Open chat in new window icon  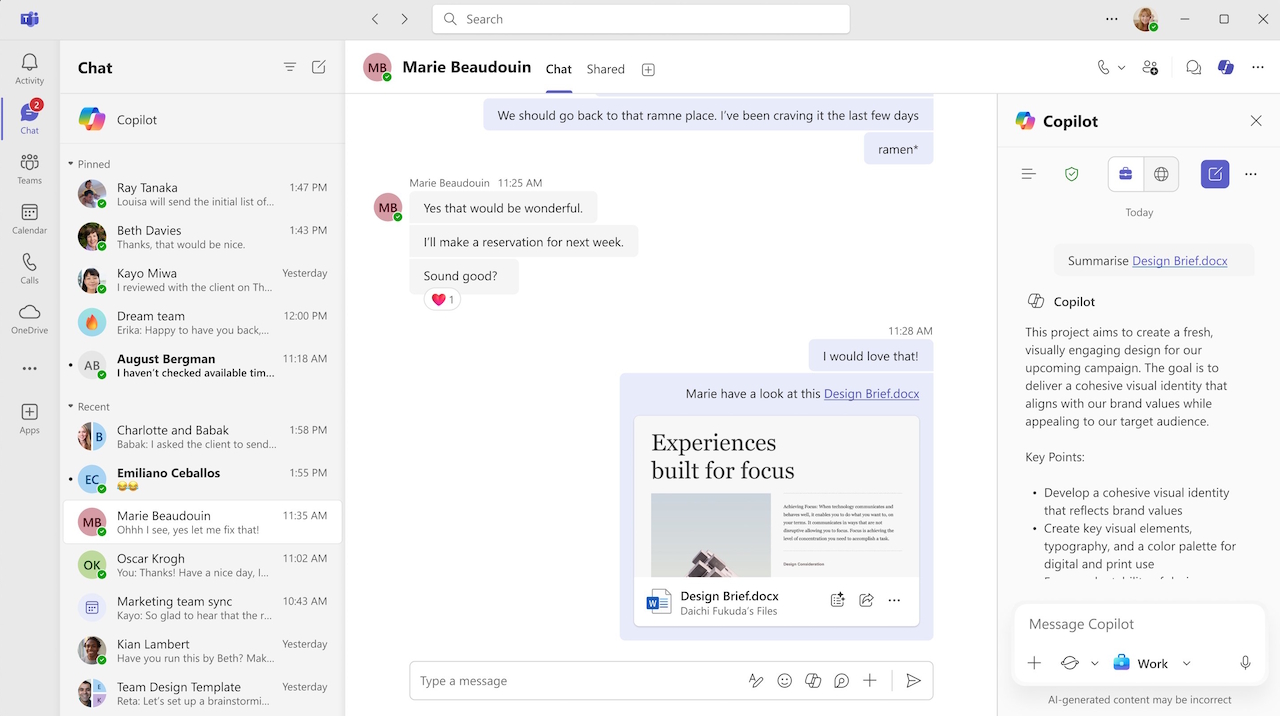point(1193,68)
